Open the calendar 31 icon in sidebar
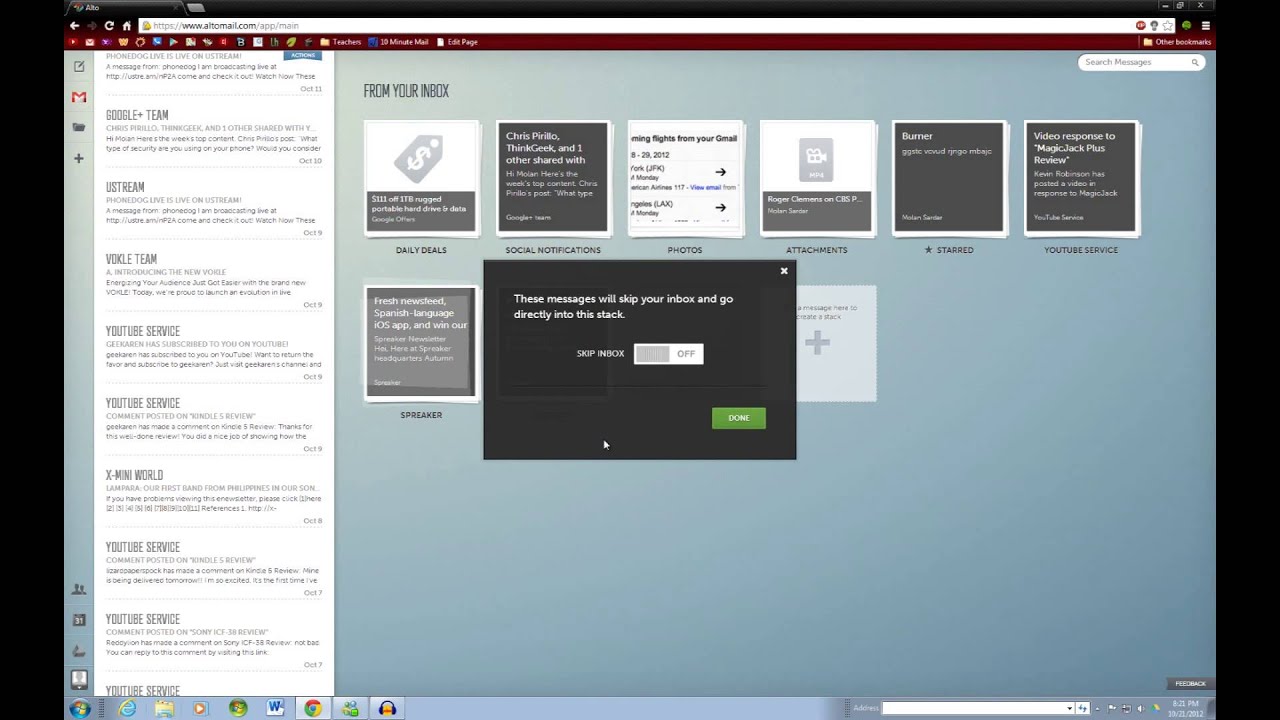The height and width of the screenshot is (720, 1280). coord(79,620)
